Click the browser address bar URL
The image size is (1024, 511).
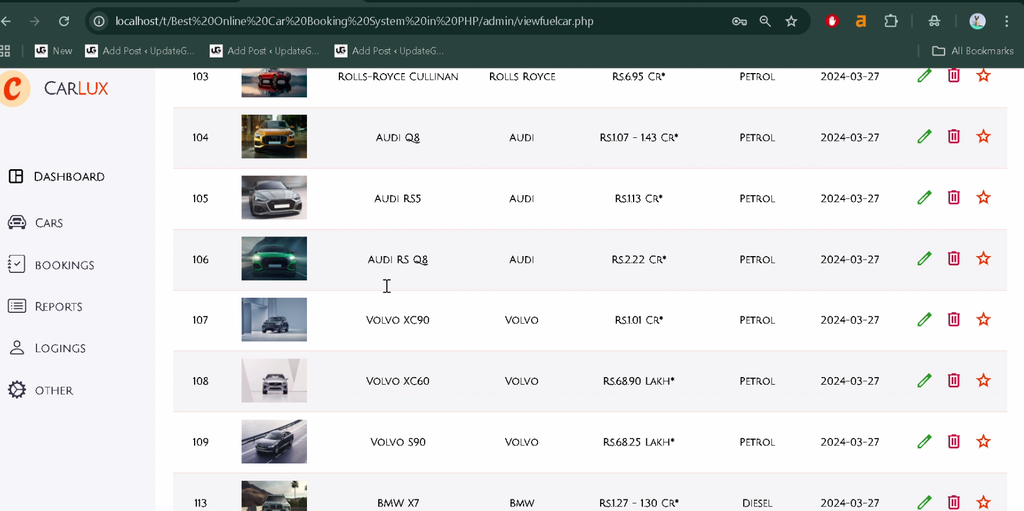354,22
